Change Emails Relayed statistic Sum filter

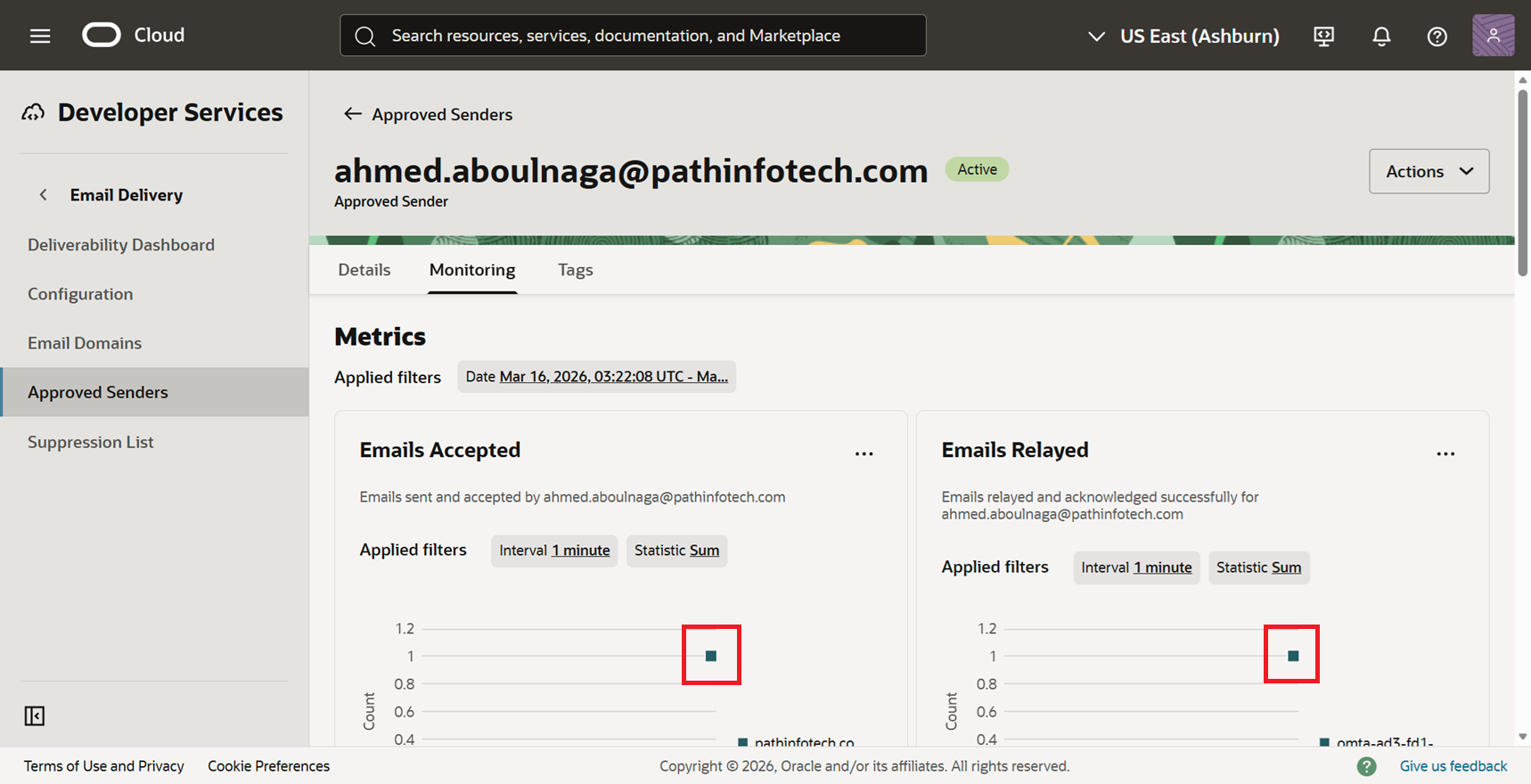coord(1285,568)
